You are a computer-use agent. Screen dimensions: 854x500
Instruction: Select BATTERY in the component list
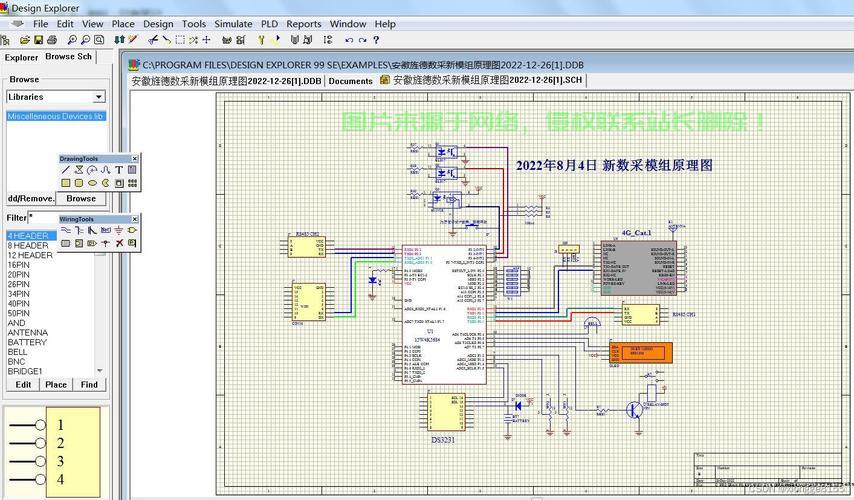tap(27, 342)
